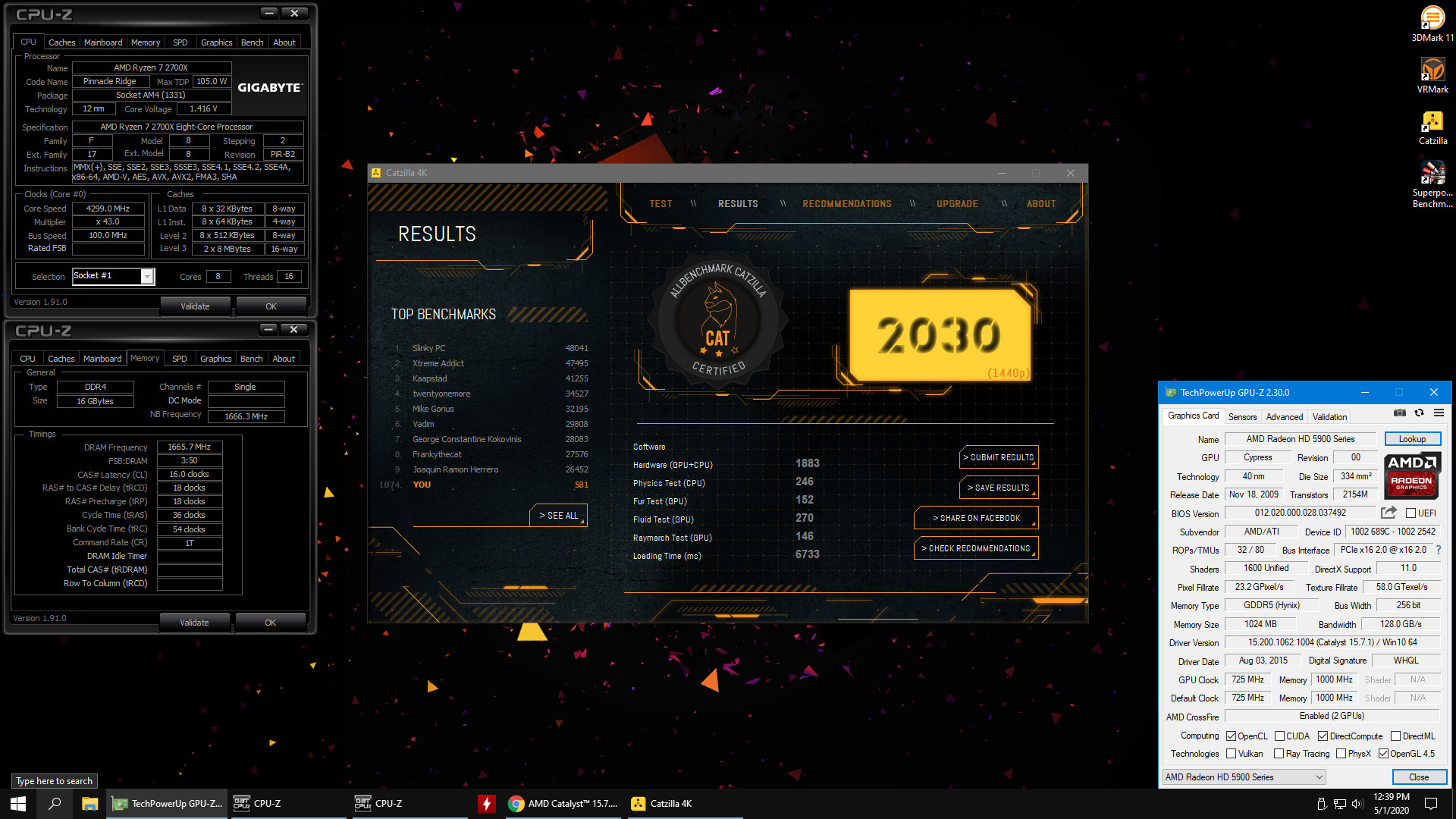Click the taskbar search magnifier icon
Screen dimensions: 1456x819
pos(55,804)
